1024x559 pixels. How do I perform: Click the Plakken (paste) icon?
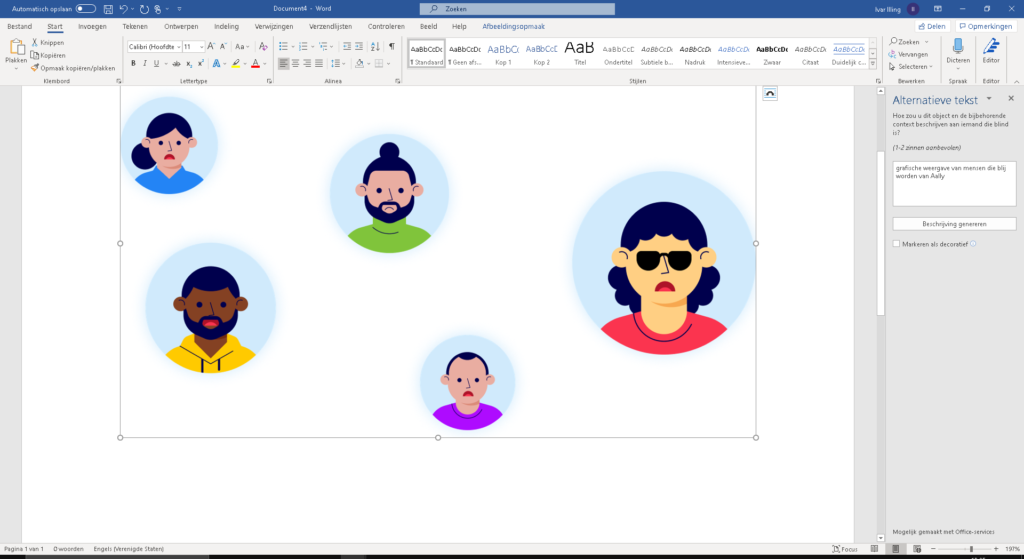[16, 48]
